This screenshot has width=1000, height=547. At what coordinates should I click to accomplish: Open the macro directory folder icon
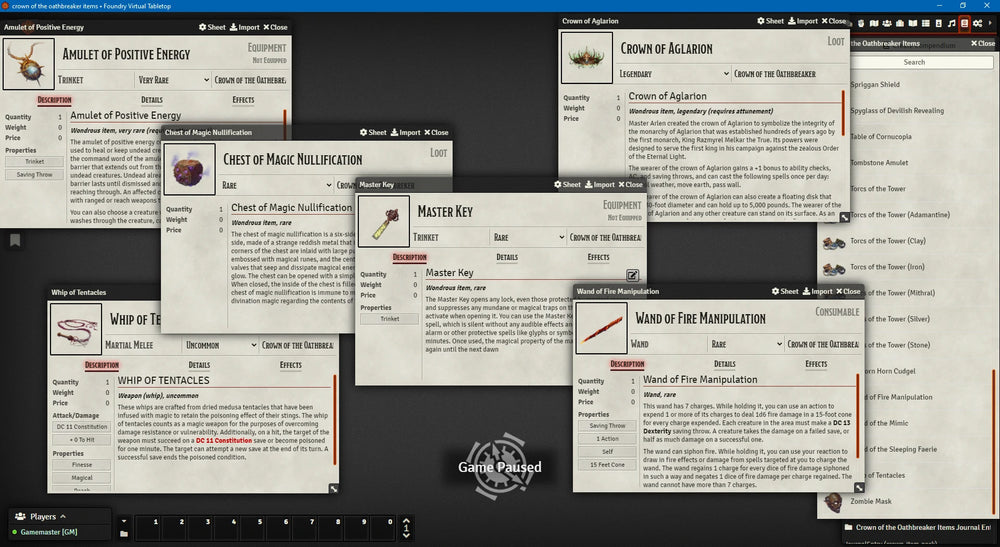point(124,534)
